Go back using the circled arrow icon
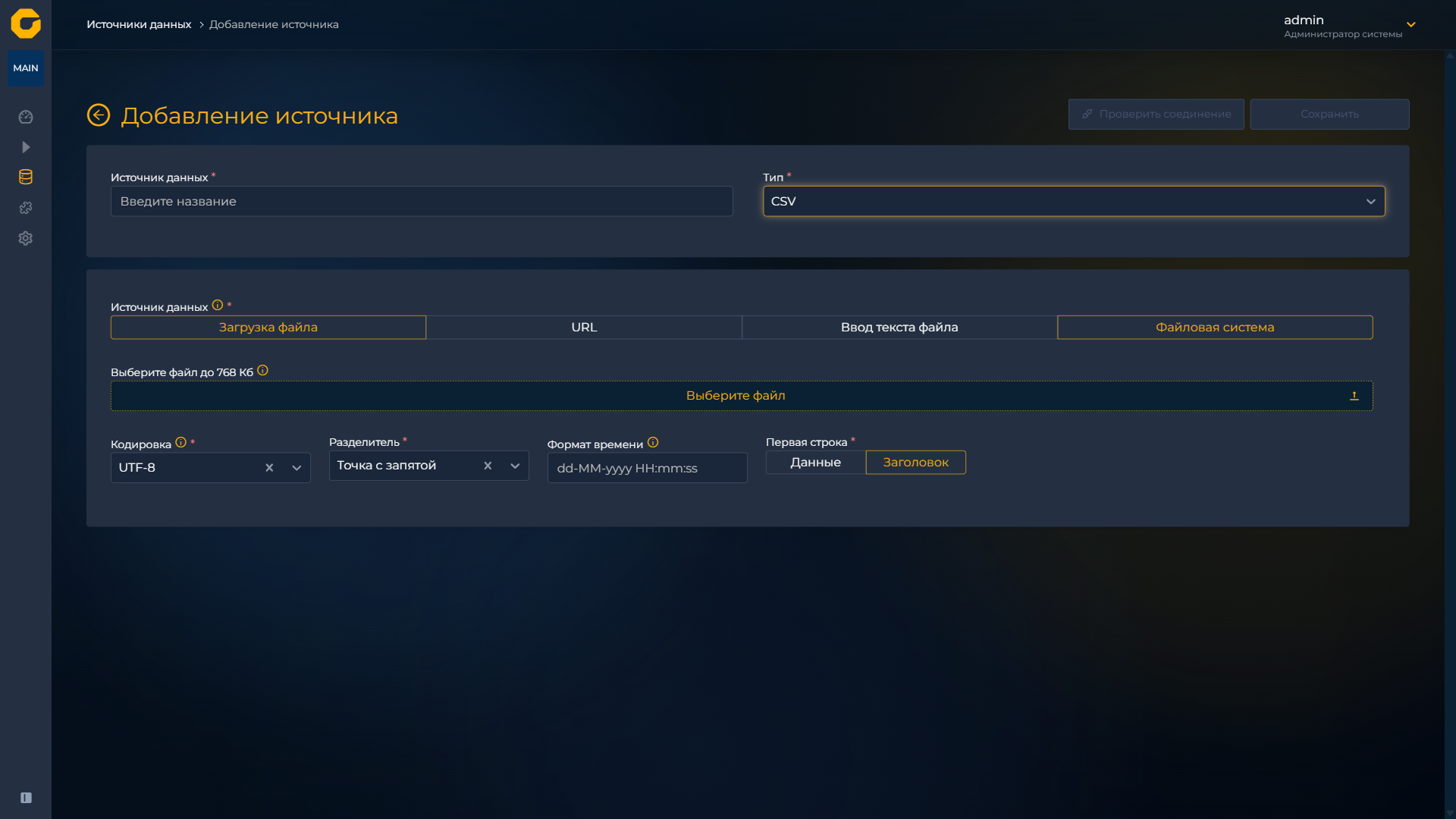The width and height of the screenshot is (1456, 819). coord(99,115)
